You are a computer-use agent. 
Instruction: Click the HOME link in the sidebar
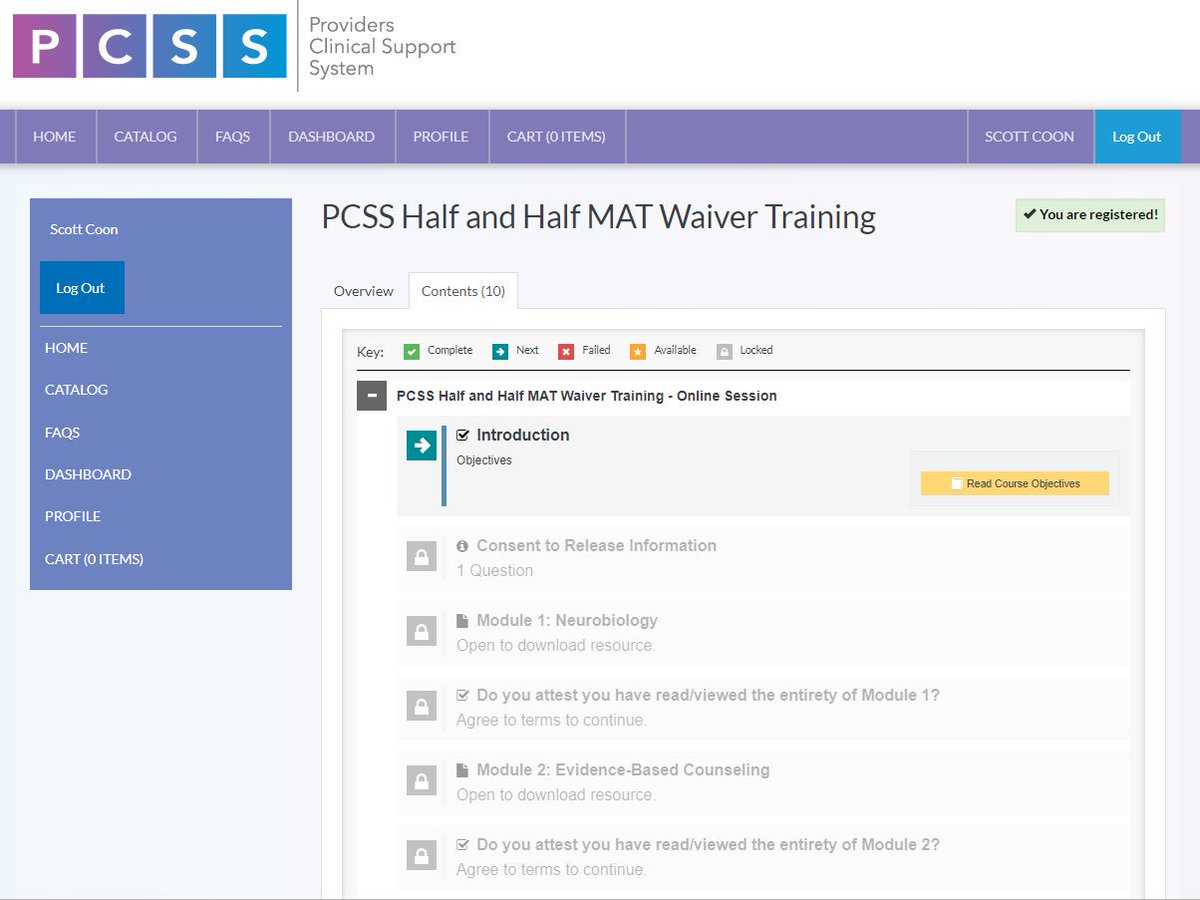(x=66, y=348)
